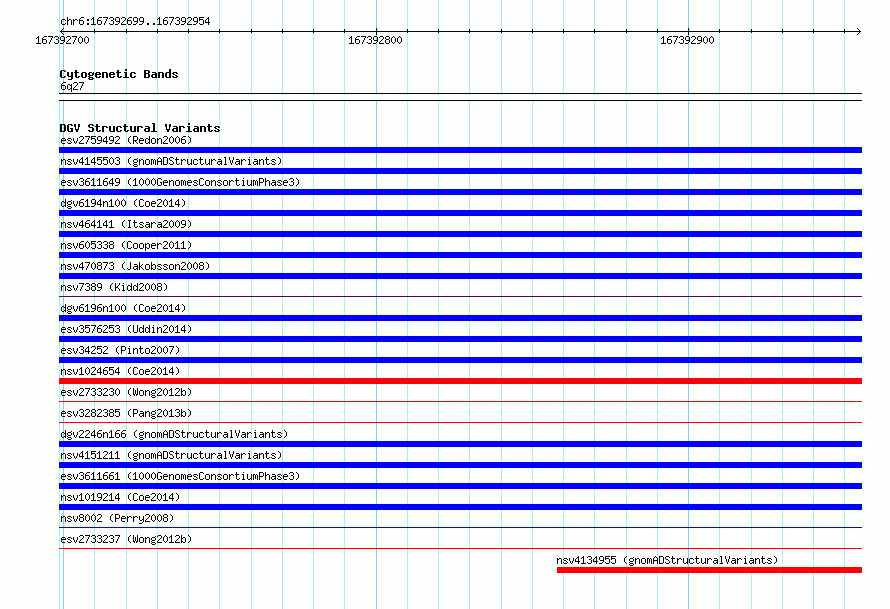Select nsv1024654 (Coe2014) variant label

(x=120, y=371)
